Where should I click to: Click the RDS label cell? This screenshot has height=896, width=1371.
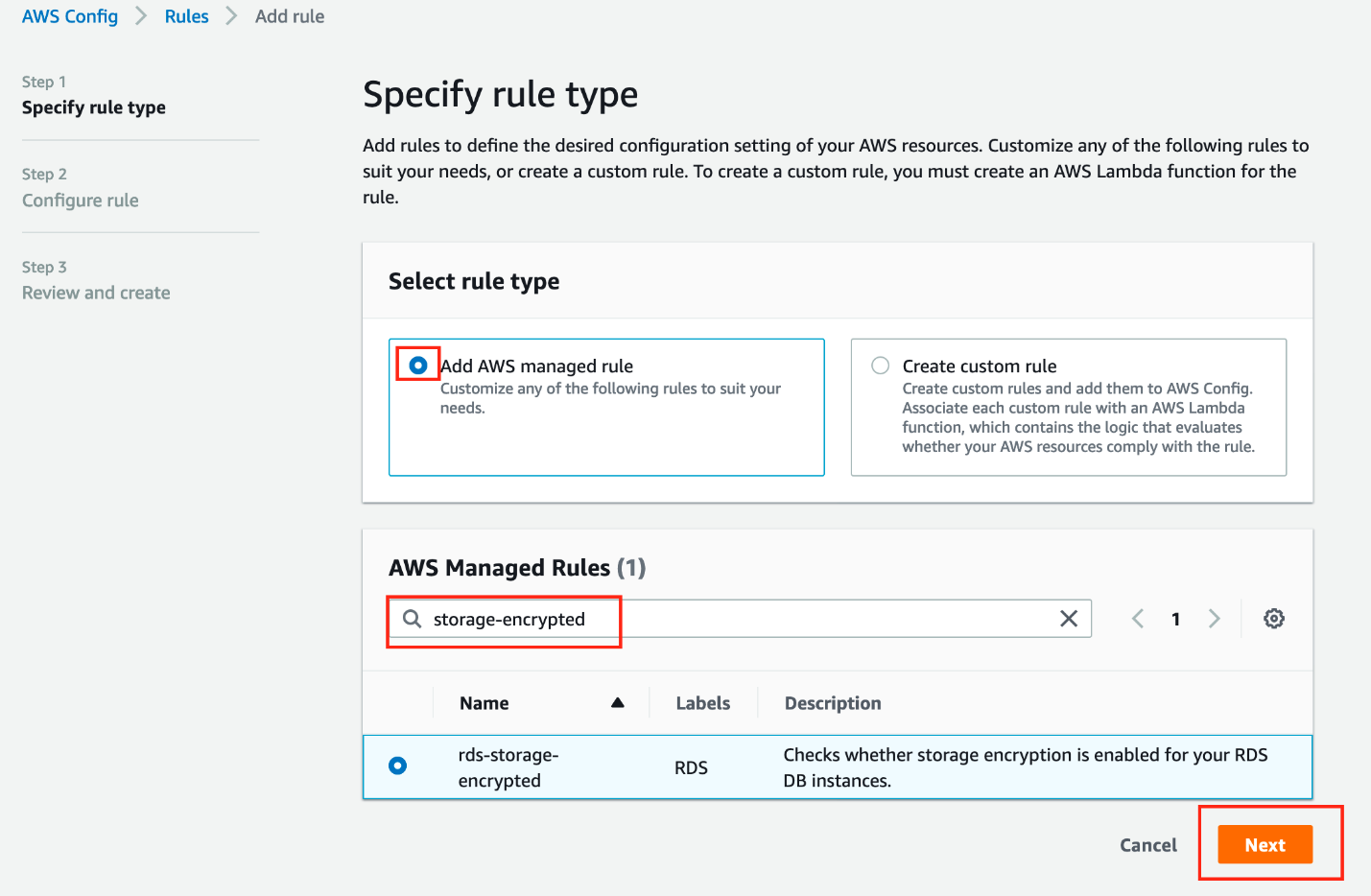click(691, 767)
